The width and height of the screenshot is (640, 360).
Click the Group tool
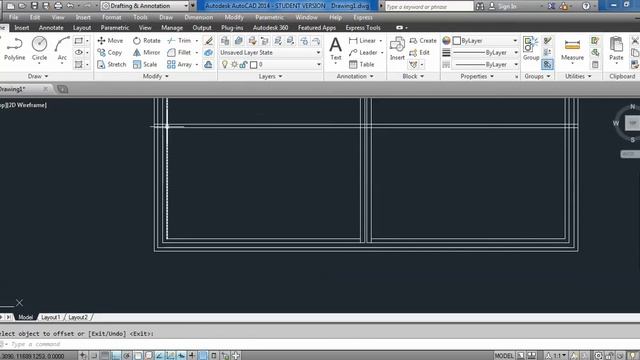click(531, 49)
